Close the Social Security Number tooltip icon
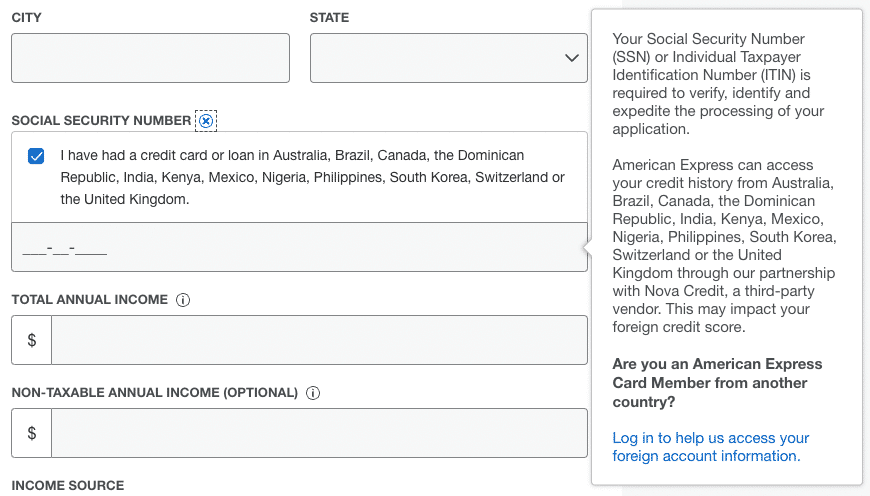This screenshot has height=496, width=870. (206, 121)
